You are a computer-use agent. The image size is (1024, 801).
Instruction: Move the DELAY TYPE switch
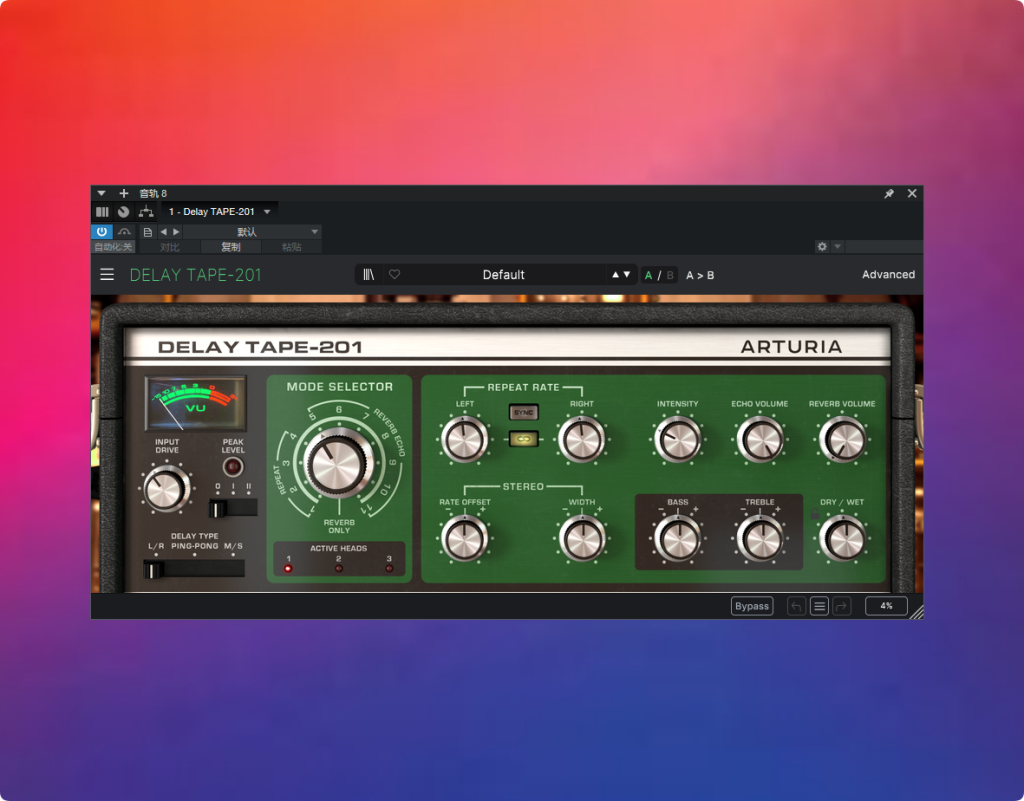pyautogui.click(x=193, y=569)
